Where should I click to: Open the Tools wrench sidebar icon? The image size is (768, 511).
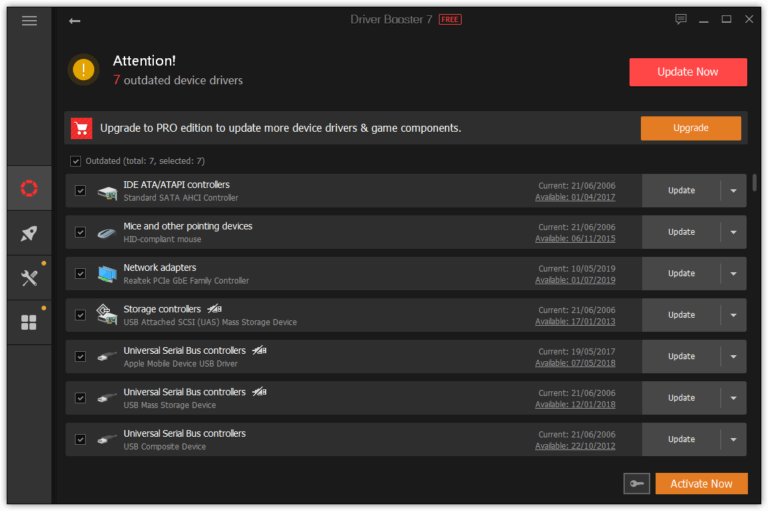[x=29, y=278]
